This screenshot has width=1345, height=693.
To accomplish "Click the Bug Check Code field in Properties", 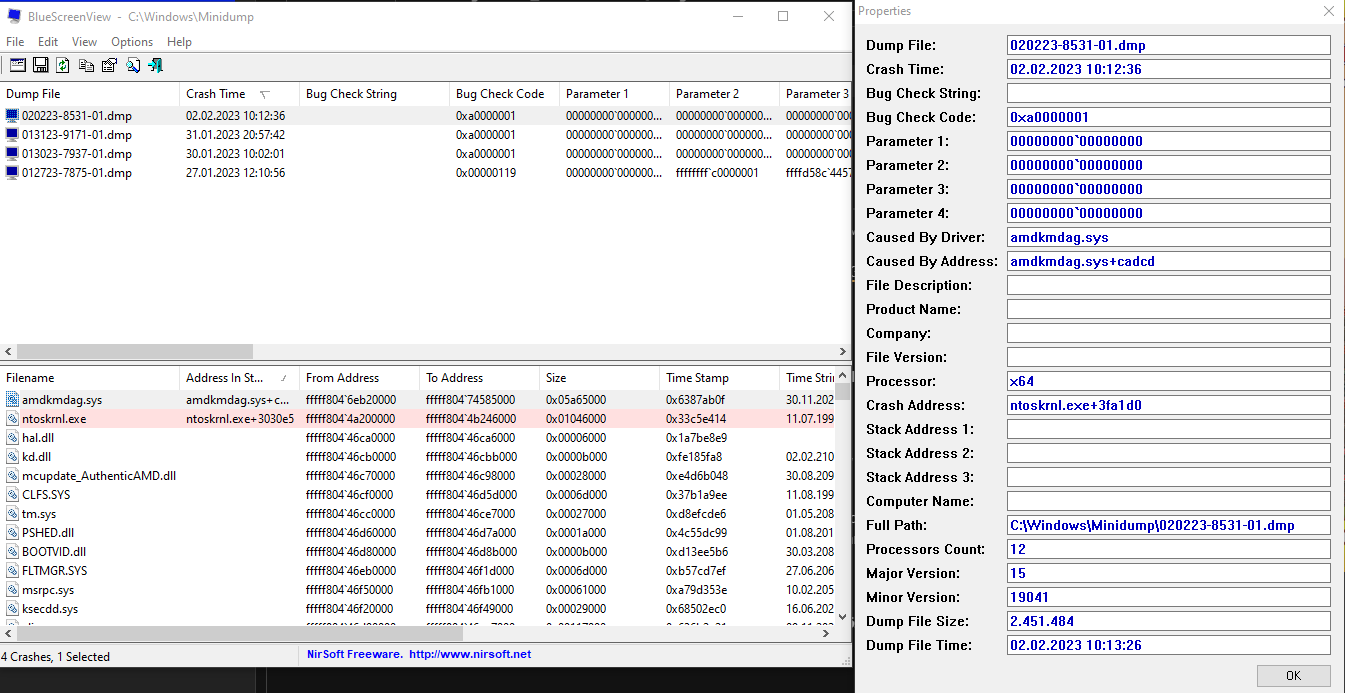I will 1169,117.
